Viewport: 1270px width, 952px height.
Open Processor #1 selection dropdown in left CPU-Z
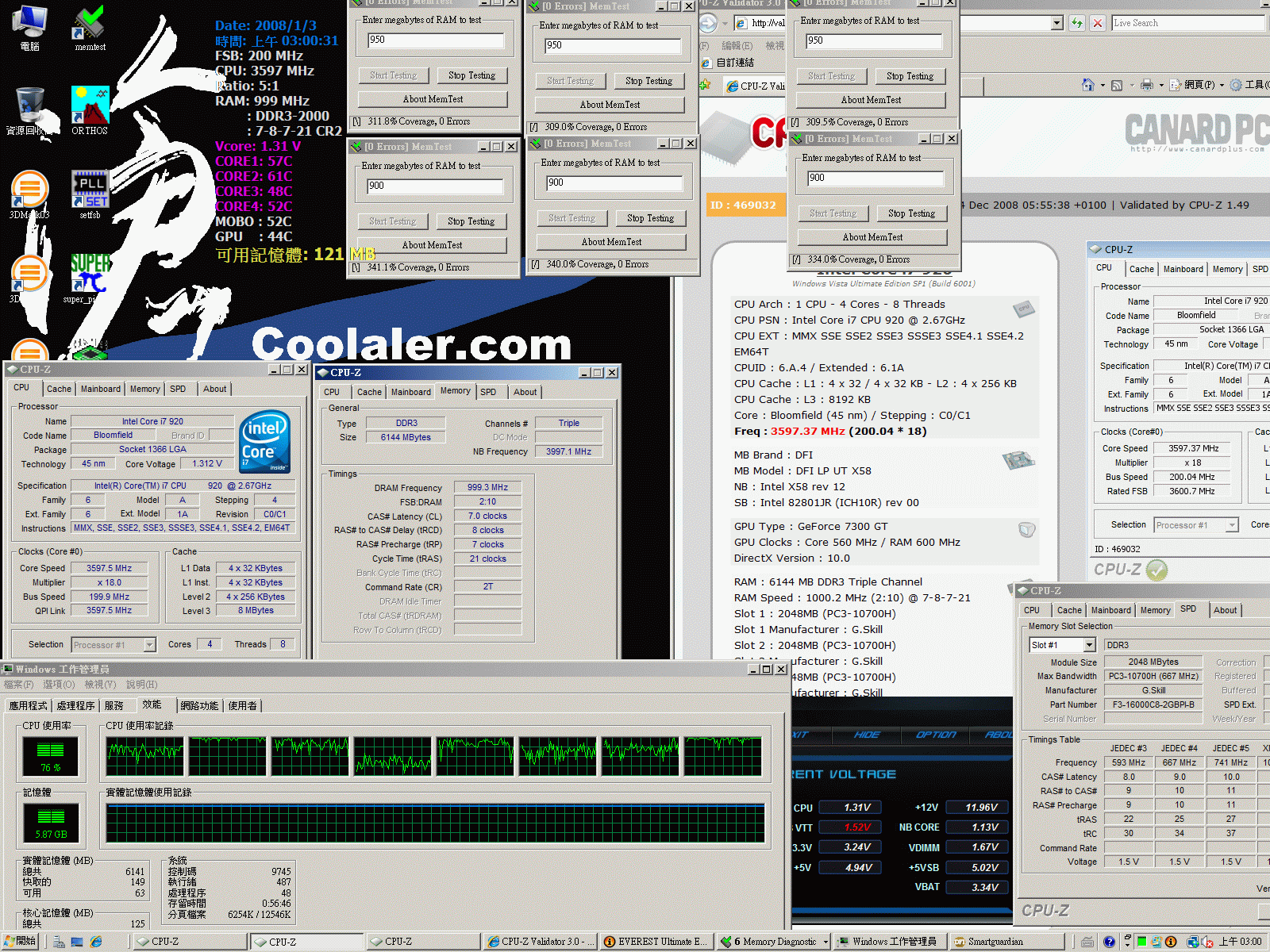149,645
